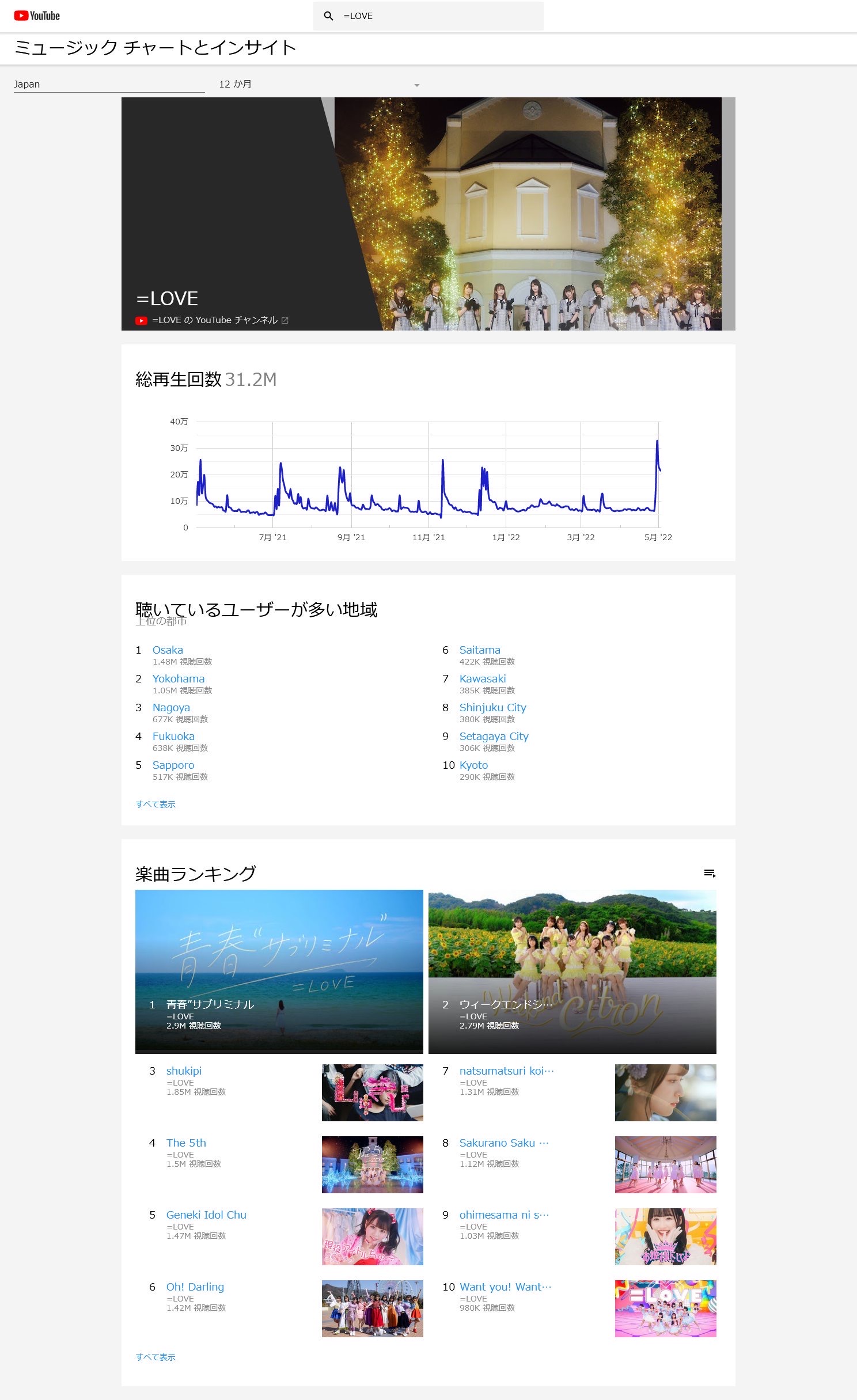Image resolution: width=857 pixels, height=1400 pixels.
Task: Open the ウィークエンドシトロン rank 2 thumbnail
Action: [572, 971]
